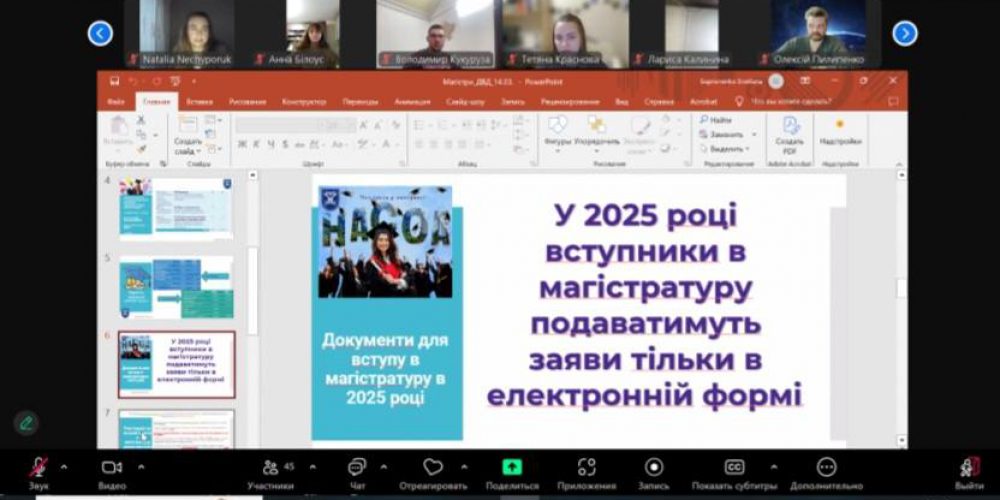The width and height of the screenshot is (1000, 500).
Task: Open the Дополнительно more options icon
Action: (826, 468)
